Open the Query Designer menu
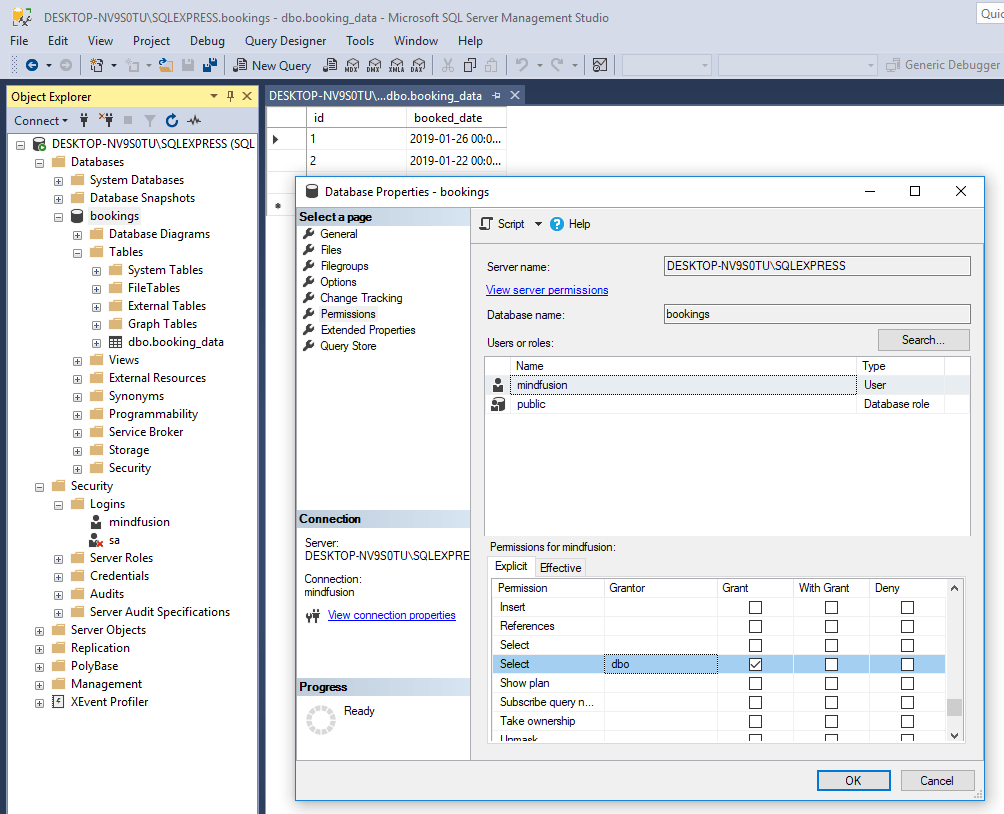 click(283, 41)
